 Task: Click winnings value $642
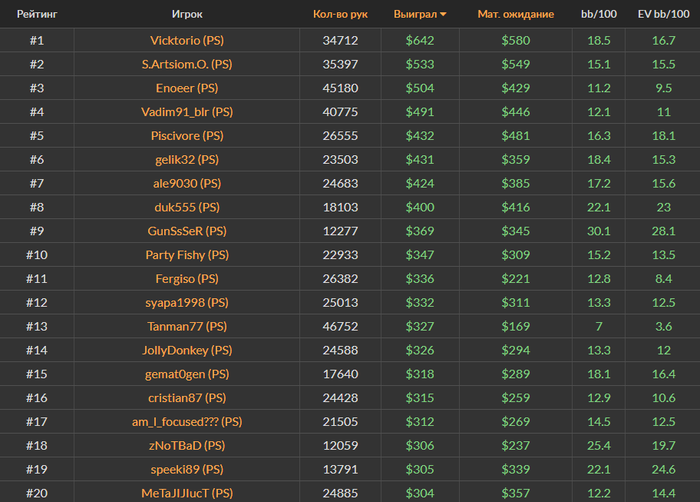(x=420, y=41)
